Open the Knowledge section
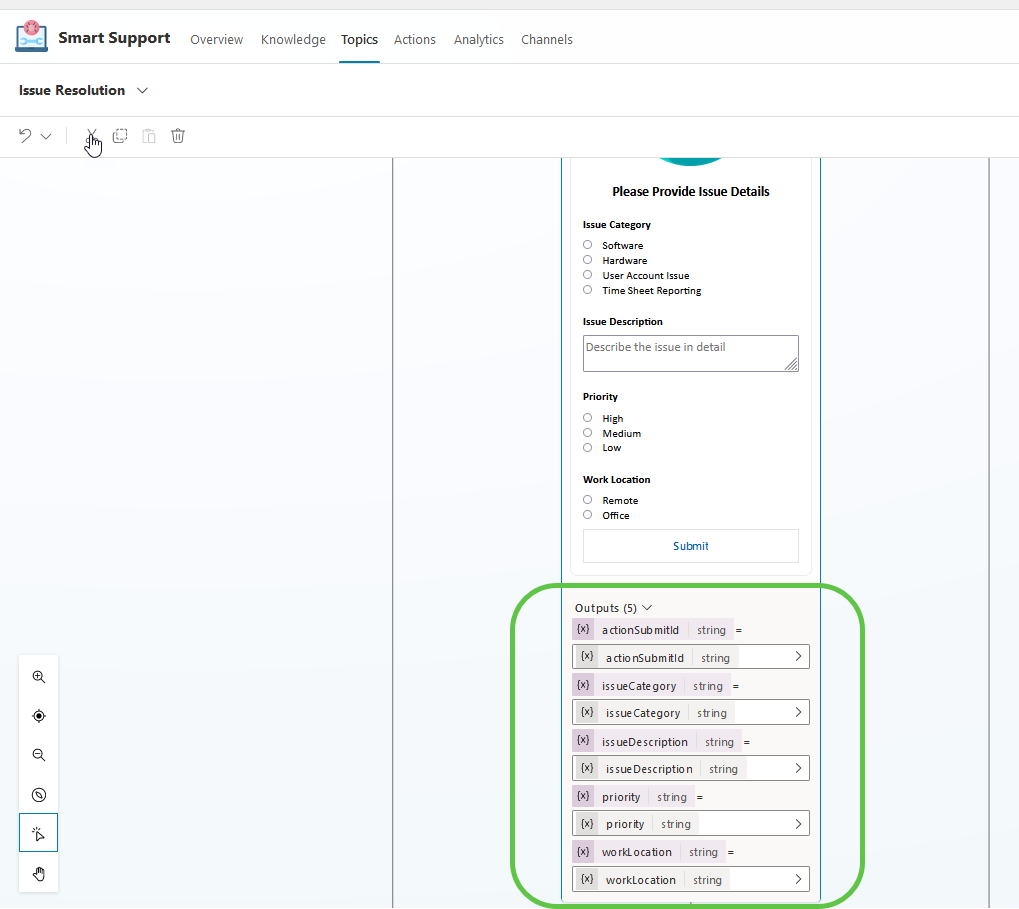 pyautogui.click(x=292, y=39)
